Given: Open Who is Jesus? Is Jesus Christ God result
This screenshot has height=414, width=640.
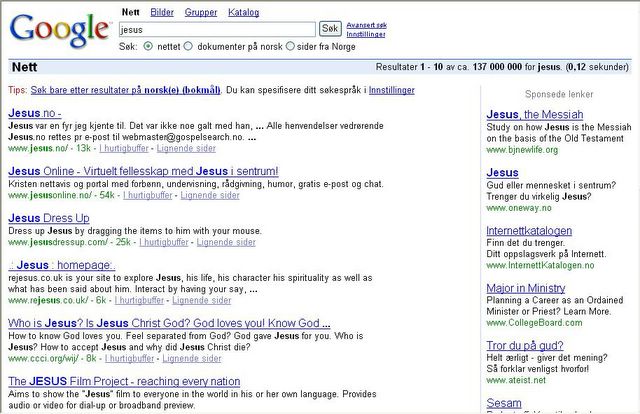Looking at the screenshot, I should point(169,323).
